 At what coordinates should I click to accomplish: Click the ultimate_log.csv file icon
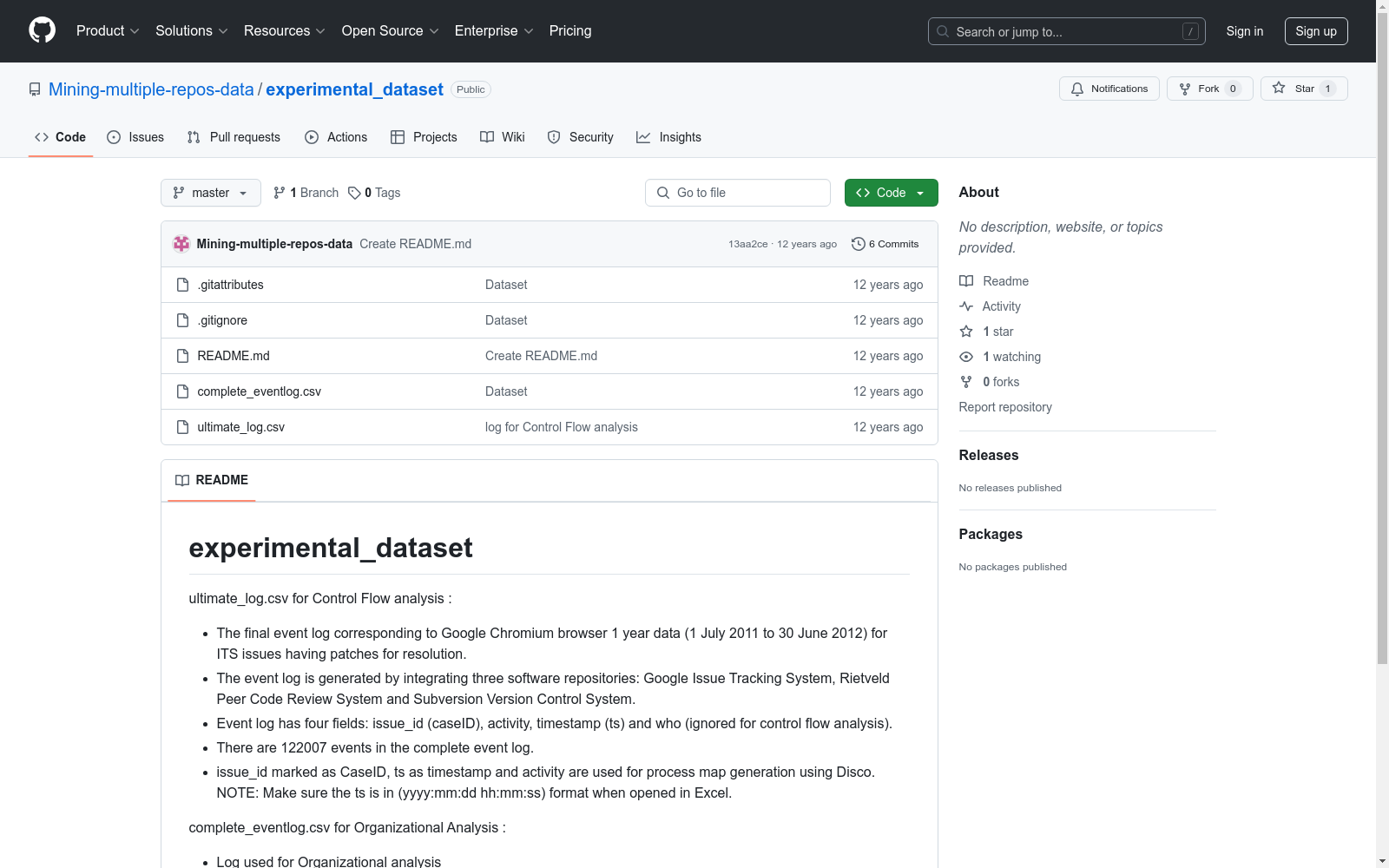[182, 427]
